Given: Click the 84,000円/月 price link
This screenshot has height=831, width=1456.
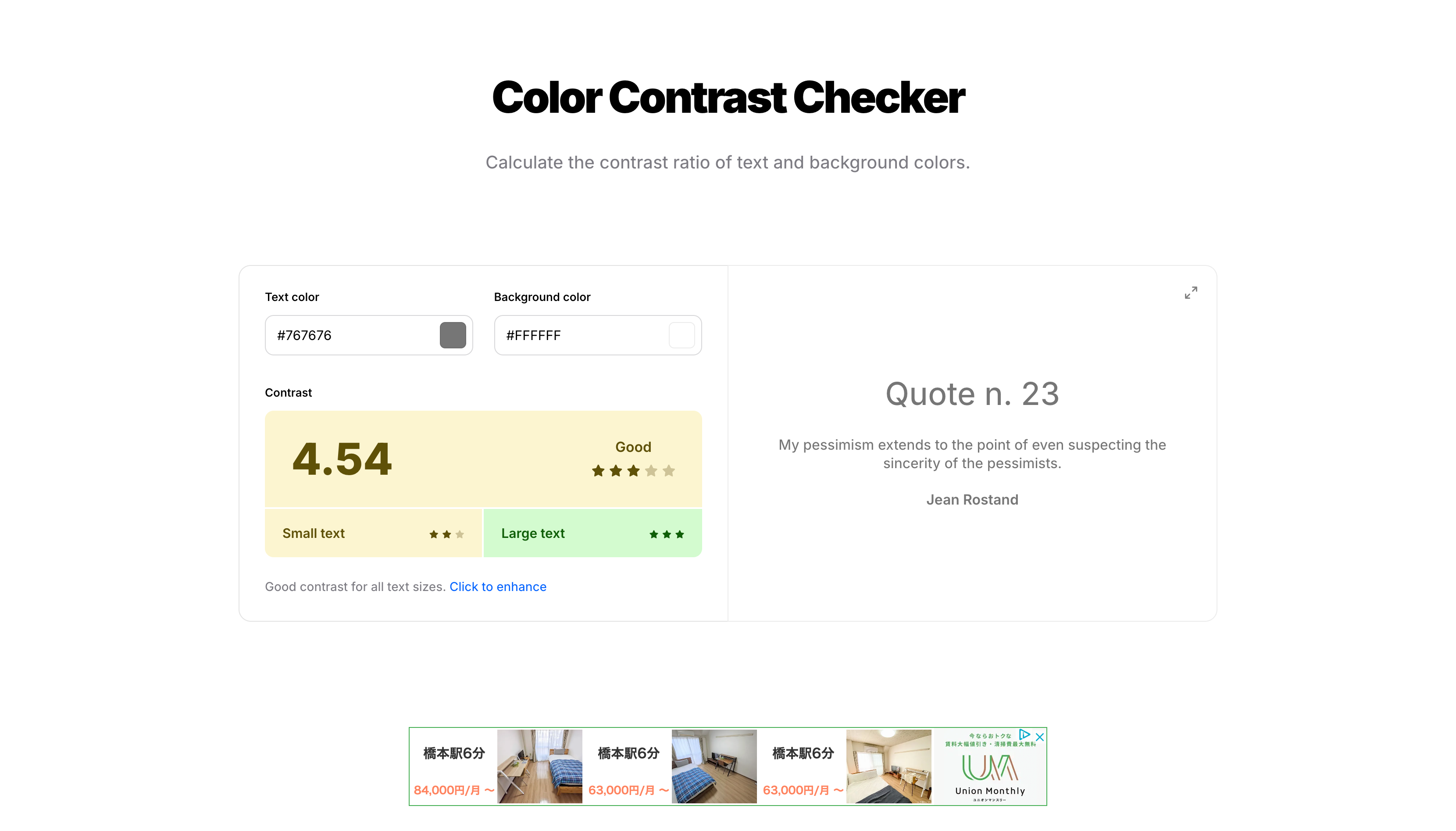Looking at the screenshot, I should coord(453,790).
